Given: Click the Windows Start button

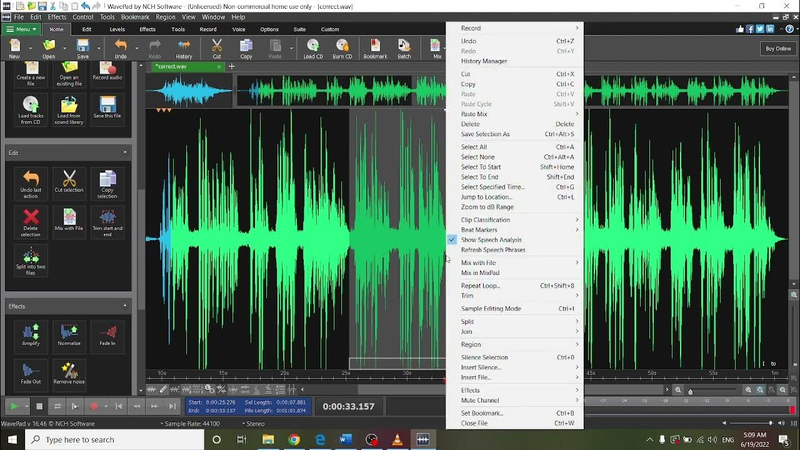Looking at the screenshot, I should [x=12, y=439].
